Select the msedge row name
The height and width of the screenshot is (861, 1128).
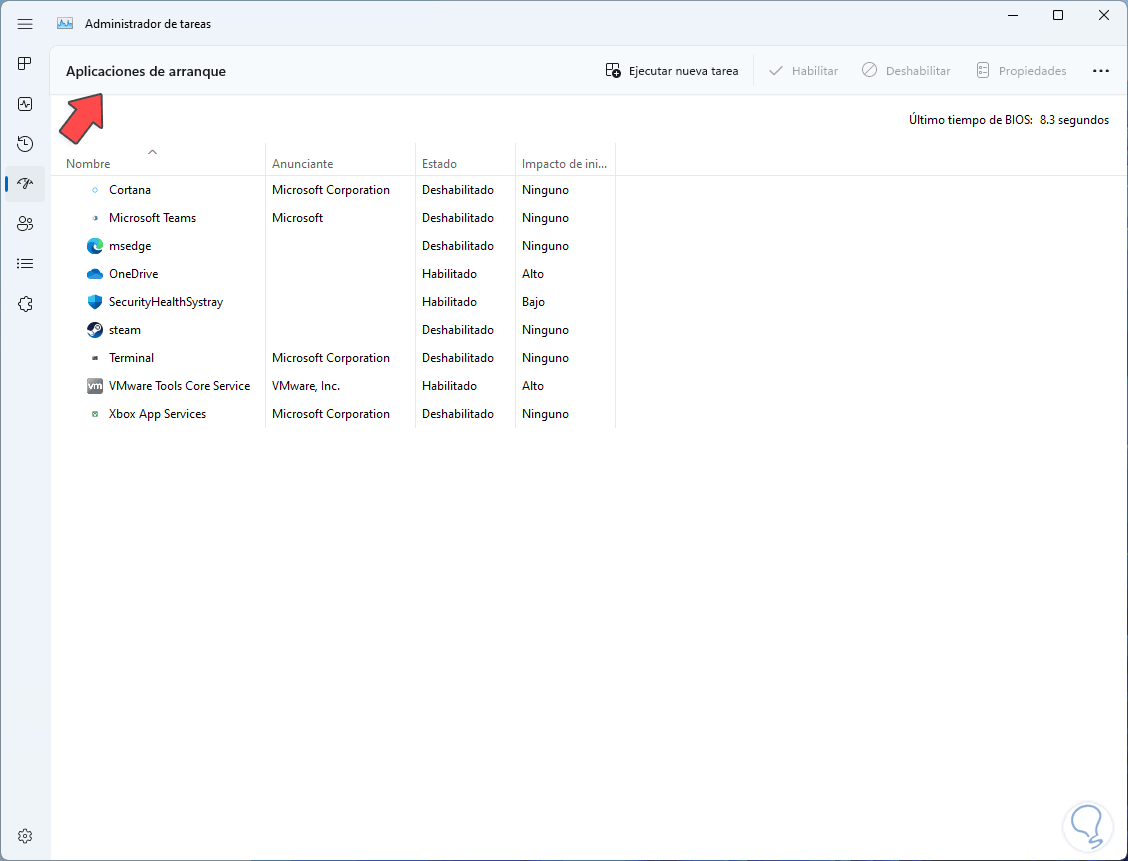tap(129, 246)
